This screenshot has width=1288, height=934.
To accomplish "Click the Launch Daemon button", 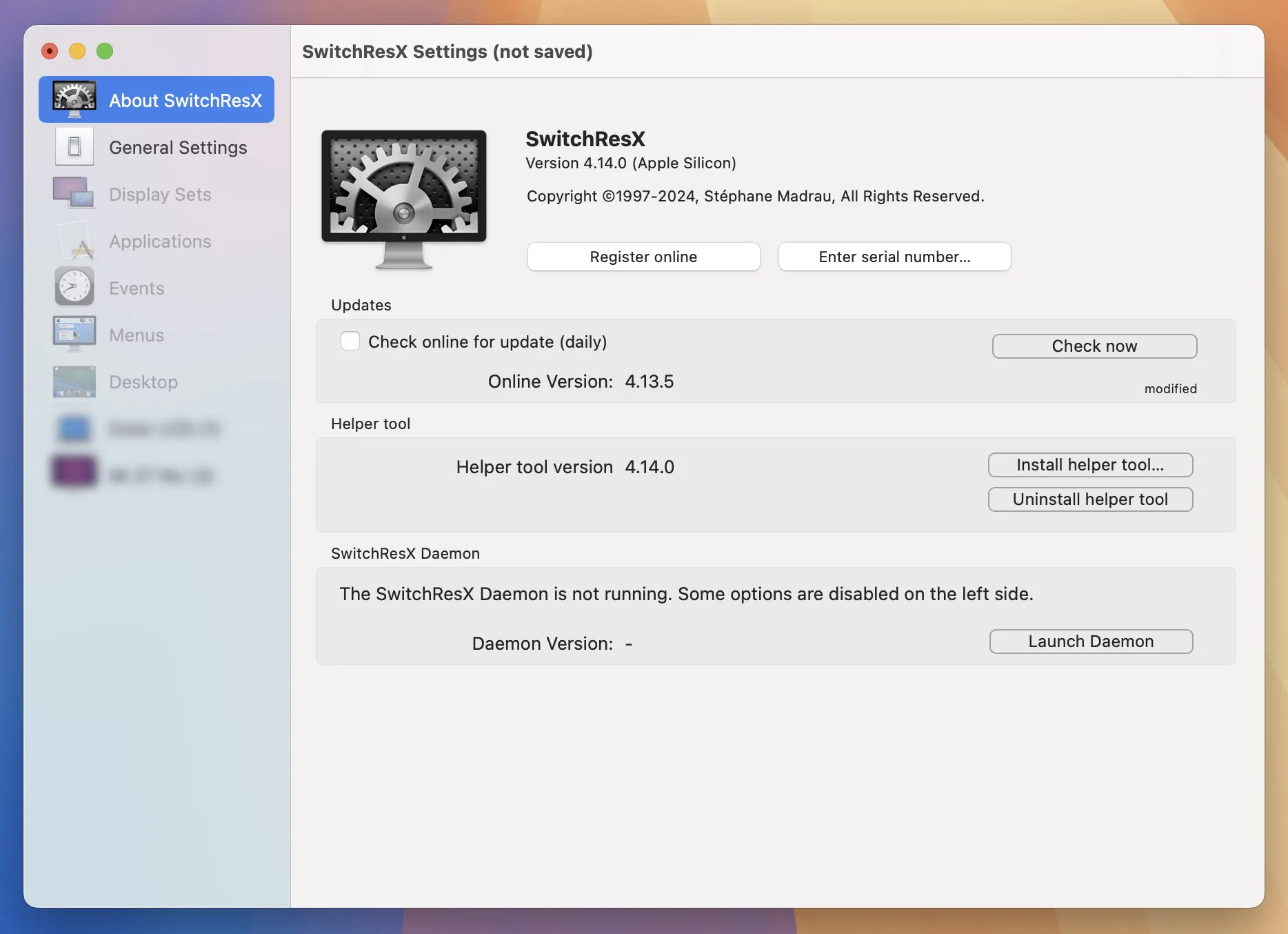I will click(1091, 642).
